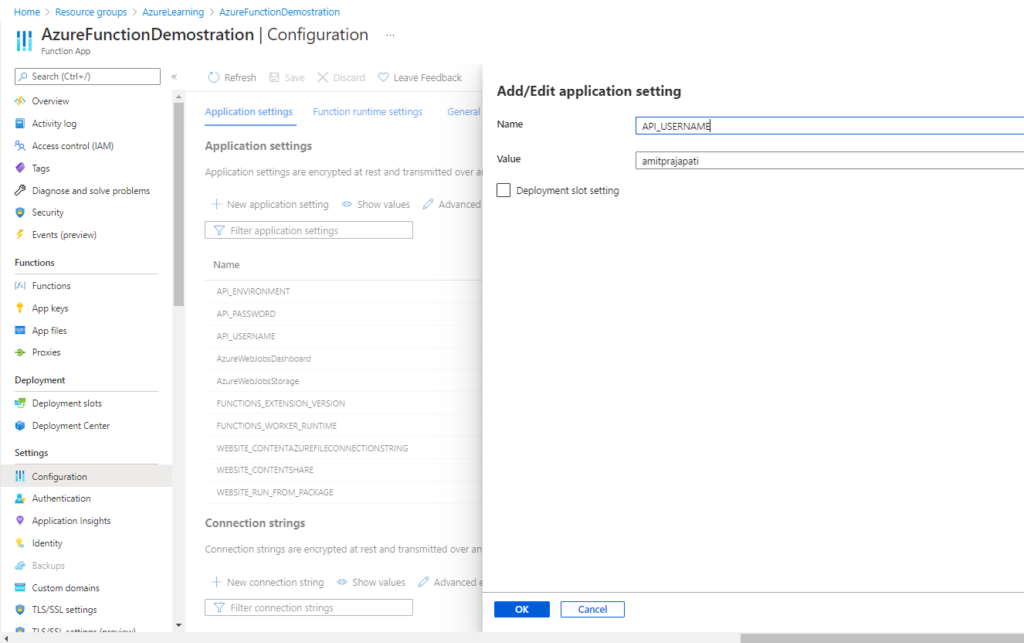Go to Resource groups breadcrumb link
The image size is (1024, 643).
[91, 12]
